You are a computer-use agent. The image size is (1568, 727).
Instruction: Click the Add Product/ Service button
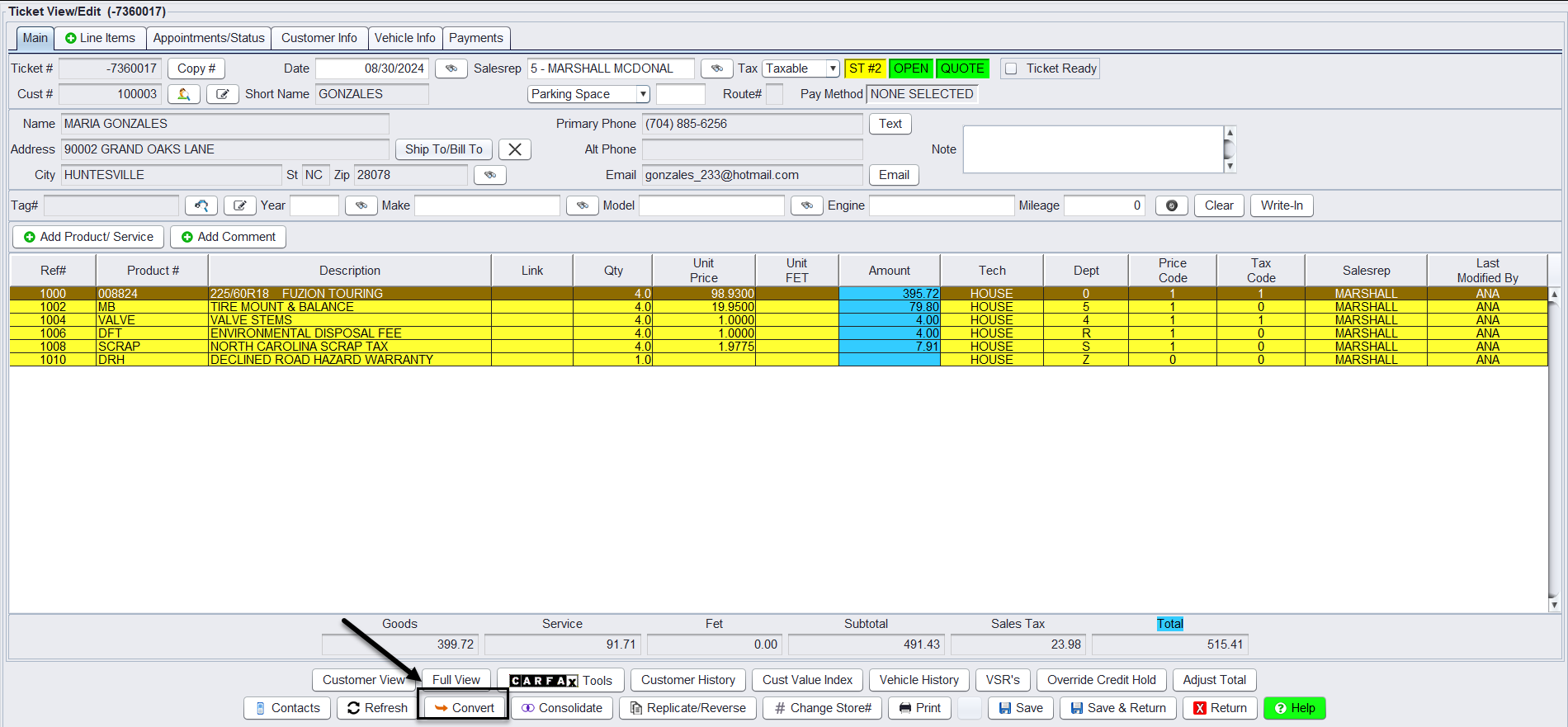tap(88, 237)
